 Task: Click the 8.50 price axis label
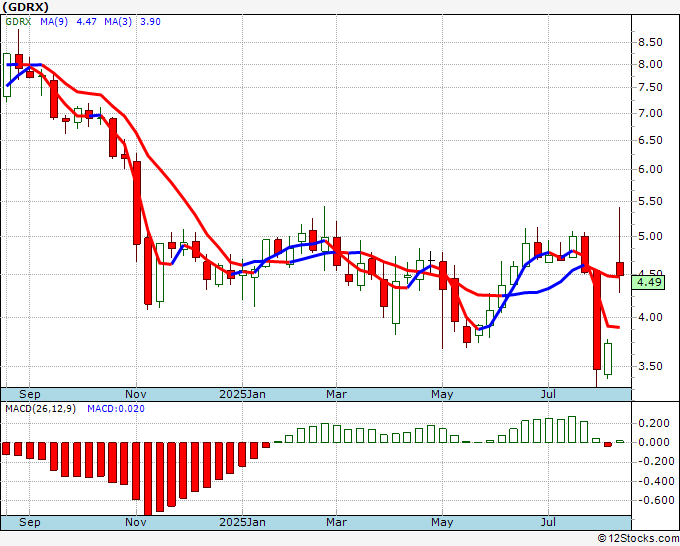[x=650, y=43]
